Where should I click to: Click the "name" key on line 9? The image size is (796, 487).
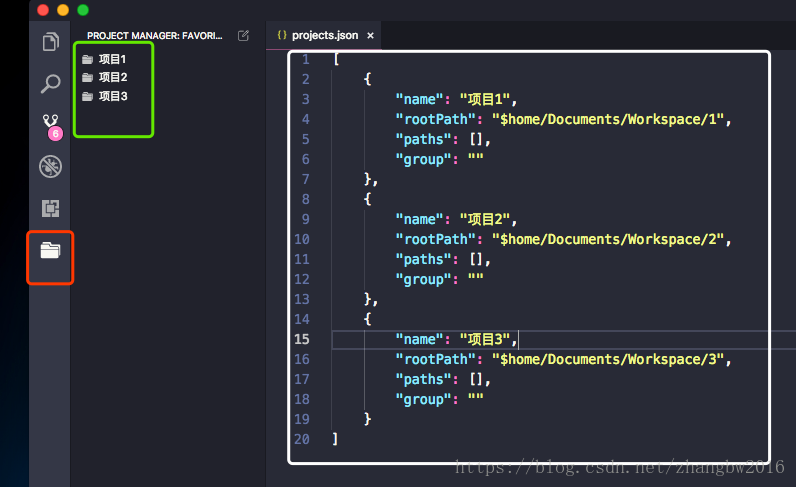pos(419,219)
